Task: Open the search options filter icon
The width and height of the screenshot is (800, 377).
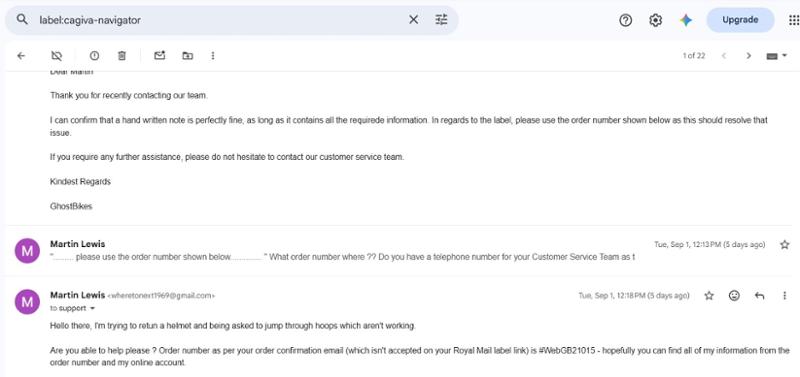Action: pyautogui.click(x=441, y=20)
